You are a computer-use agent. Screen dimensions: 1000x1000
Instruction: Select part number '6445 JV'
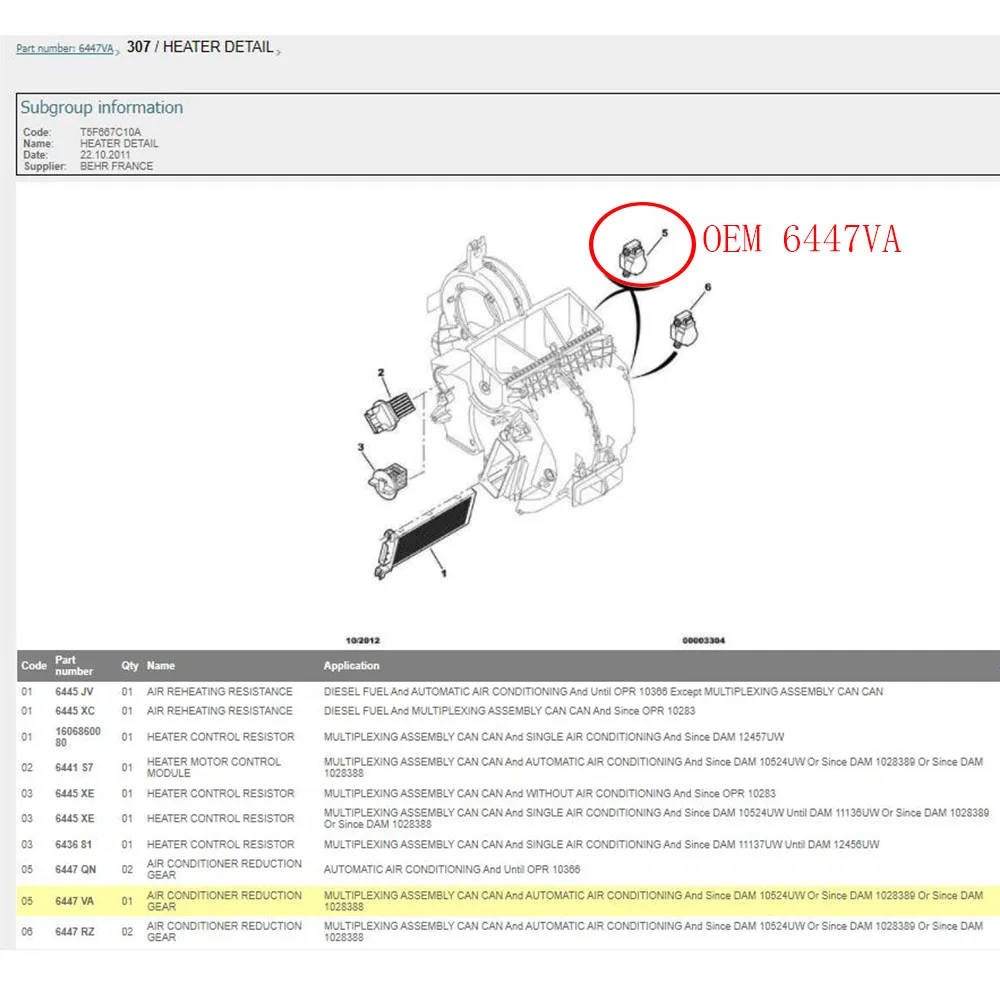(x=74, y=691)
